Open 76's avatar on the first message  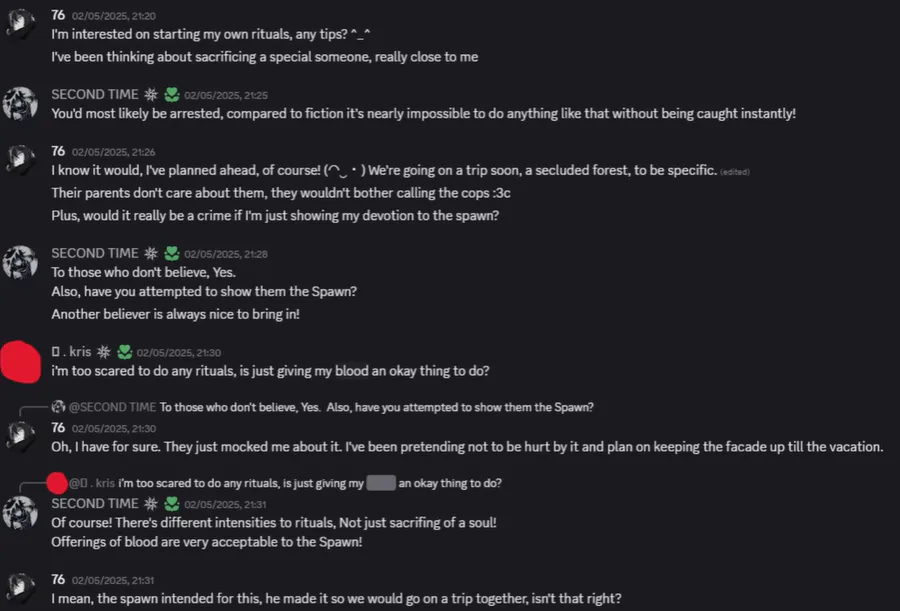pos(20,24)
